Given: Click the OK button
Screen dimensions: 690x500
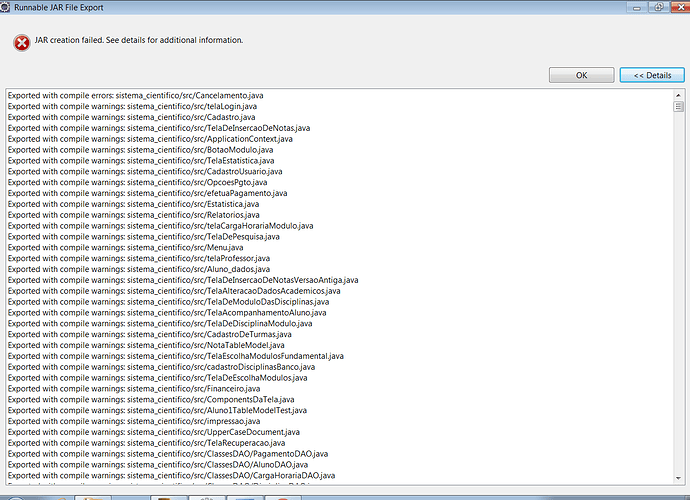Looking at the screenshot, I should pyautogui.click(x=581, y=75).
